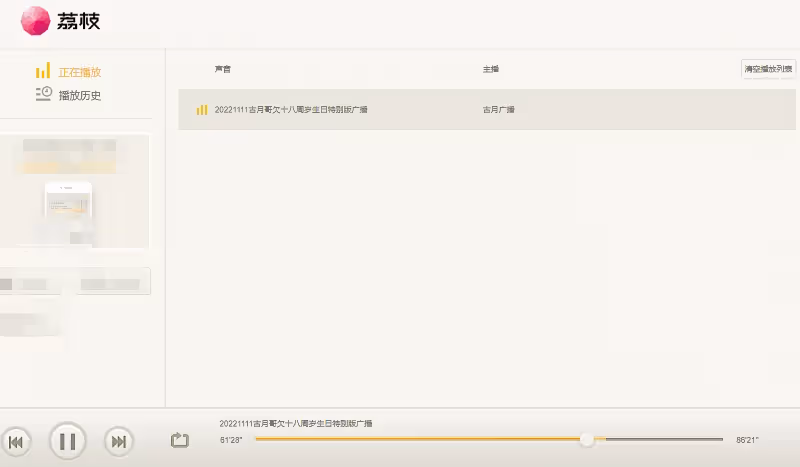Image resolution: width=800 pixels, height=467 pixels.
Task: Open the 吉月广播 host link in list
Action: 498,109
